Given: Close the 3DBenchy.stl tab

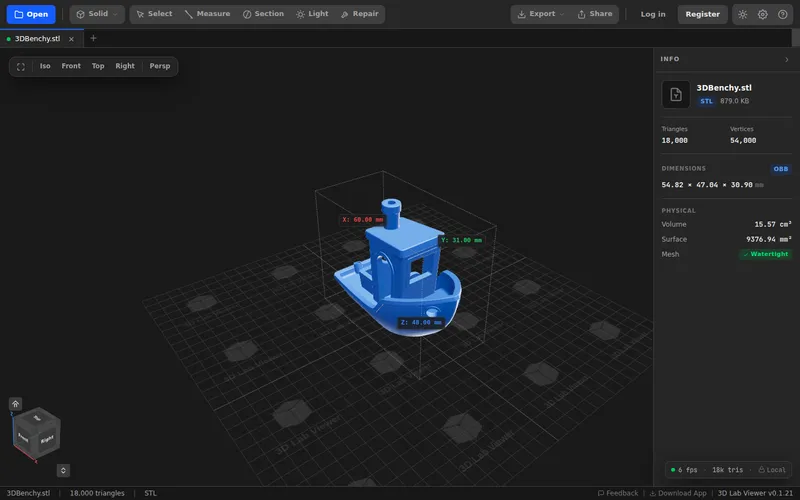Looking at the screenshot, I should [x=71, y=39].
